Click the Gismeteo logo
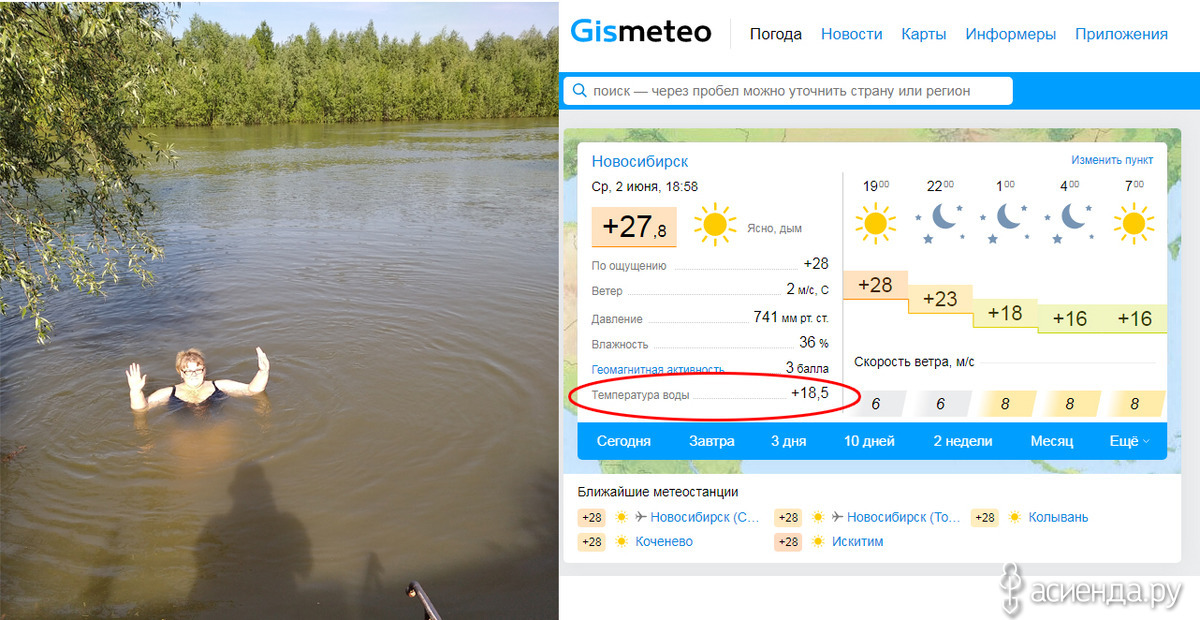The height and width of the screenshot is (620, 1200). (640, 32)
